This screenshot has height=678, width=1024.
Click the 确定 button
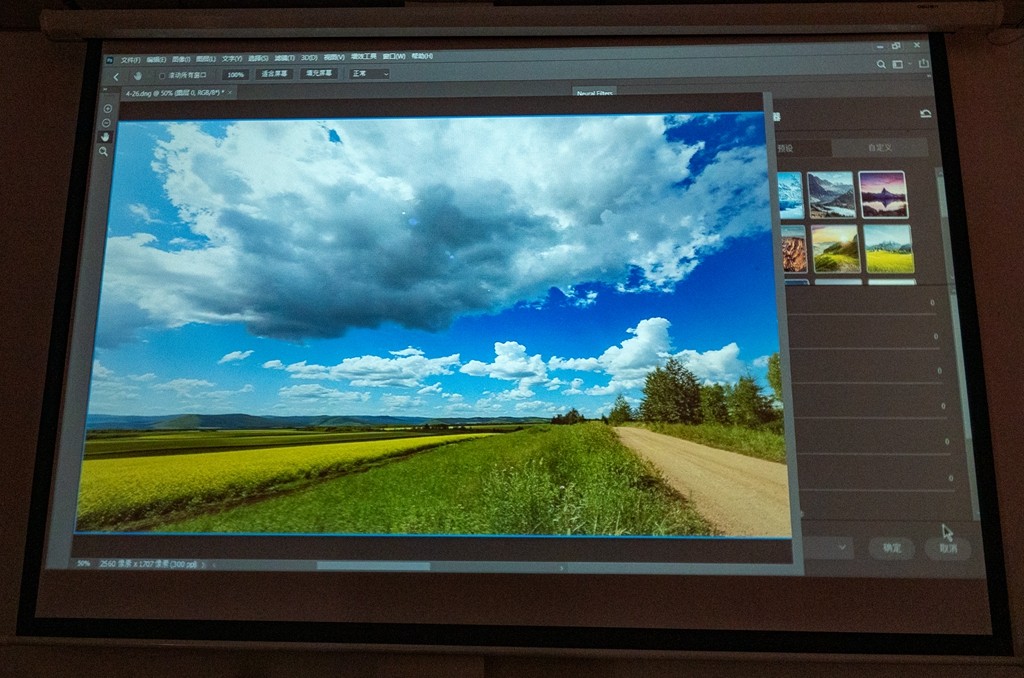pos(891,548)
